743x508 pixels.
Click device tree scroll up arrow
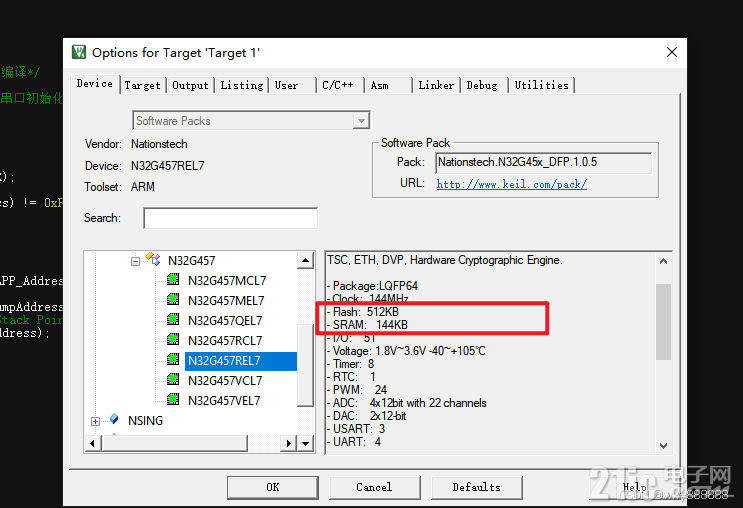305,260
